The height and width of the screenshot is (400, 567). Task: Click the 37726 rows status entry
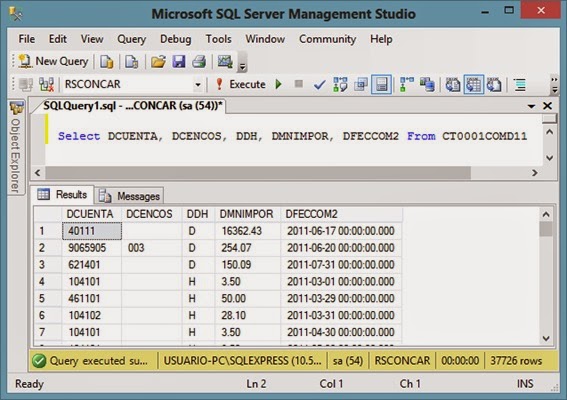point(516,361)
